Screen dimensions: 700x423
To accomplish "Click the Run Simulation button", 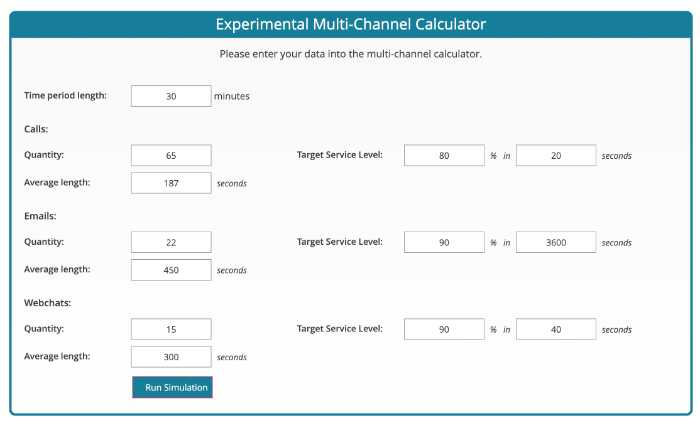I will tap(172, 387).
